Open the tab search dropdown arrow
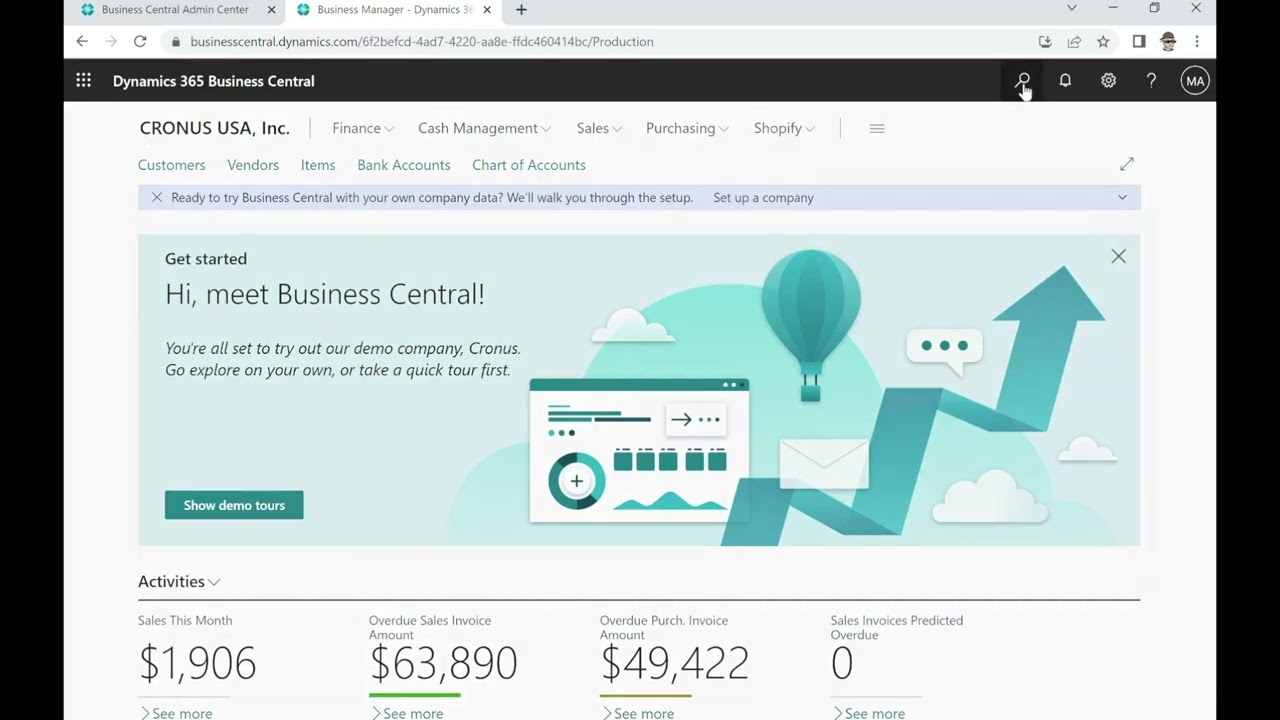Screen dimensions: 1280x720 [1072, 8]
